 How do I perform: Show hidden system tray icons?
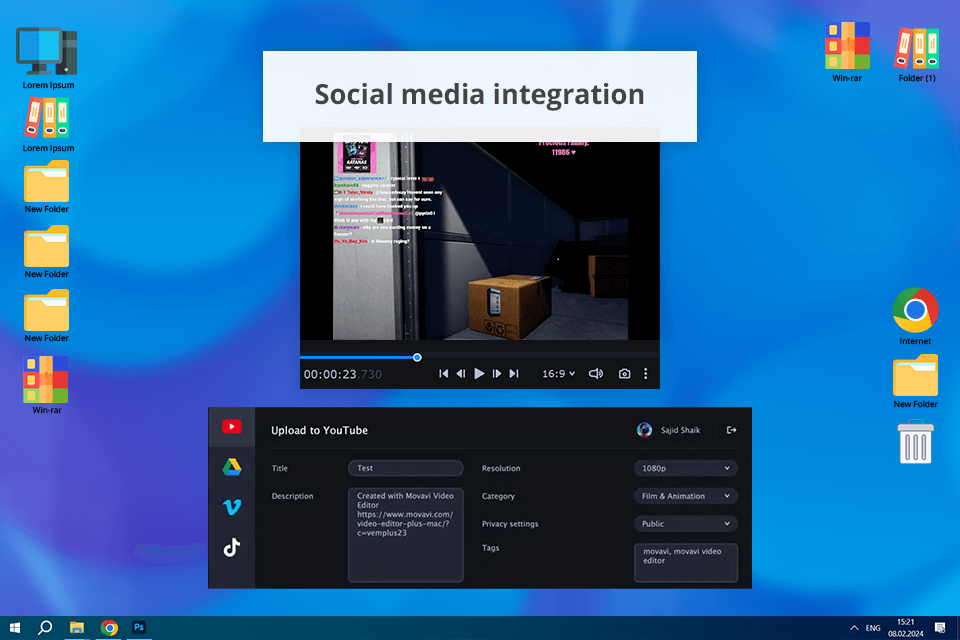tap(853, 628)
